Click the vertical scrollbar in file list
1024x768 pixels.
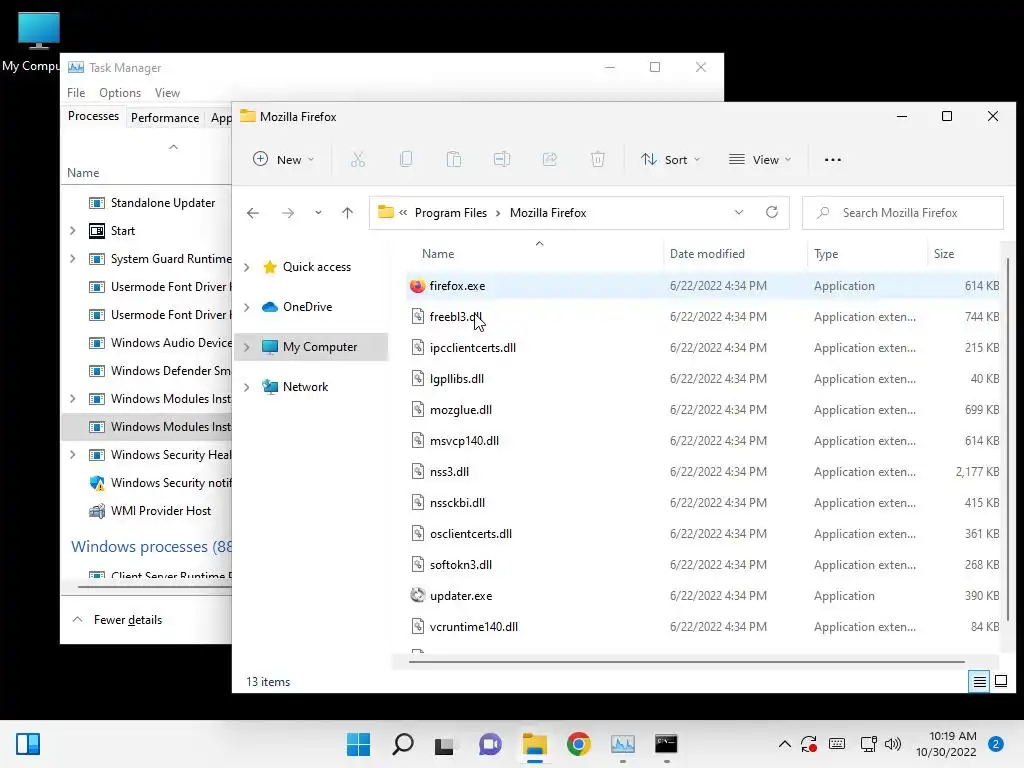[1008, 438]
